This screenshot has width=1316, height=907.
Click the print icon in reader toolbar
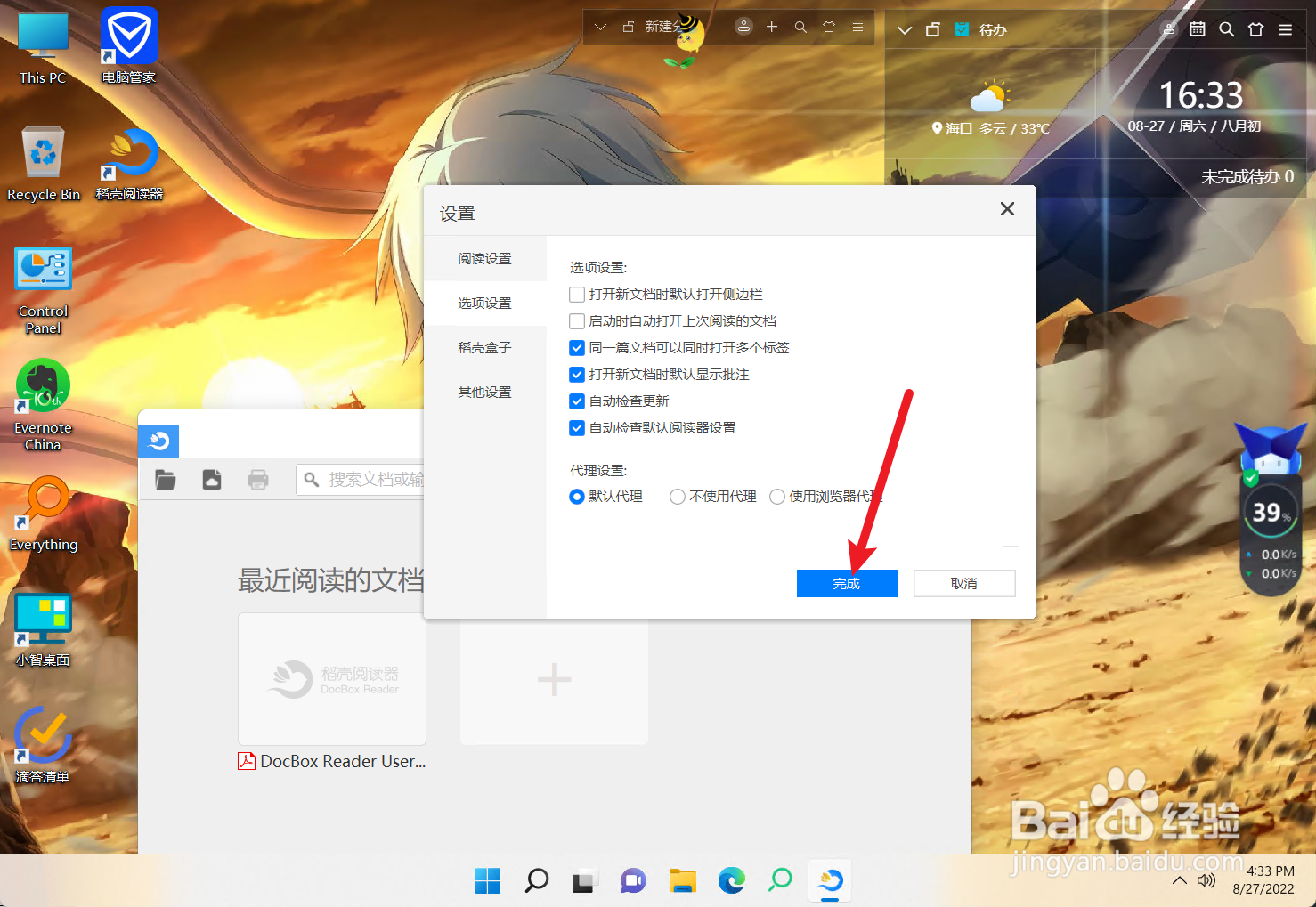coord(258,480)
